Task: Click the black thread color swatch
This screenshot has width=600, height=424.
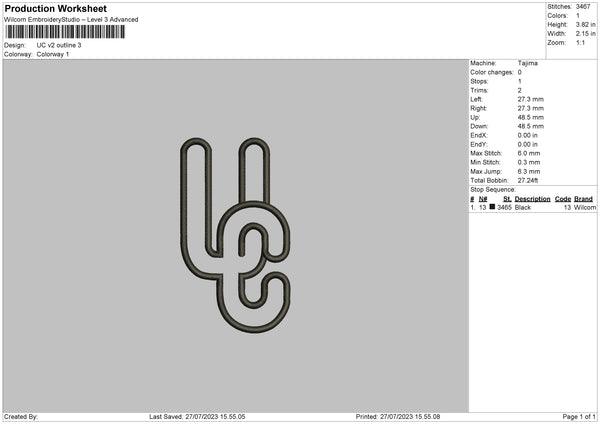Action: click(x=492, y=207)
